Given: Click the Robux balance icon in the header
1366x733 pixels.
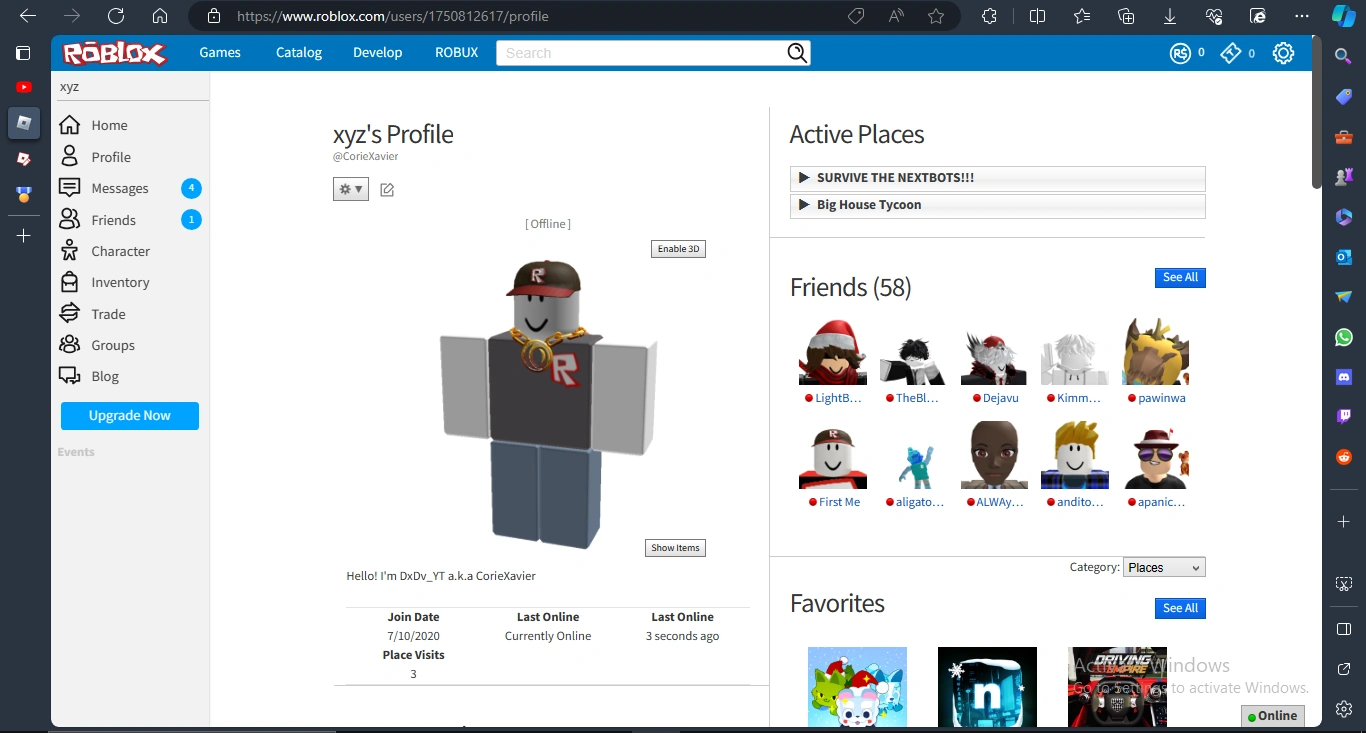Looking at the screenshot, I should (x=1181, y=53).
